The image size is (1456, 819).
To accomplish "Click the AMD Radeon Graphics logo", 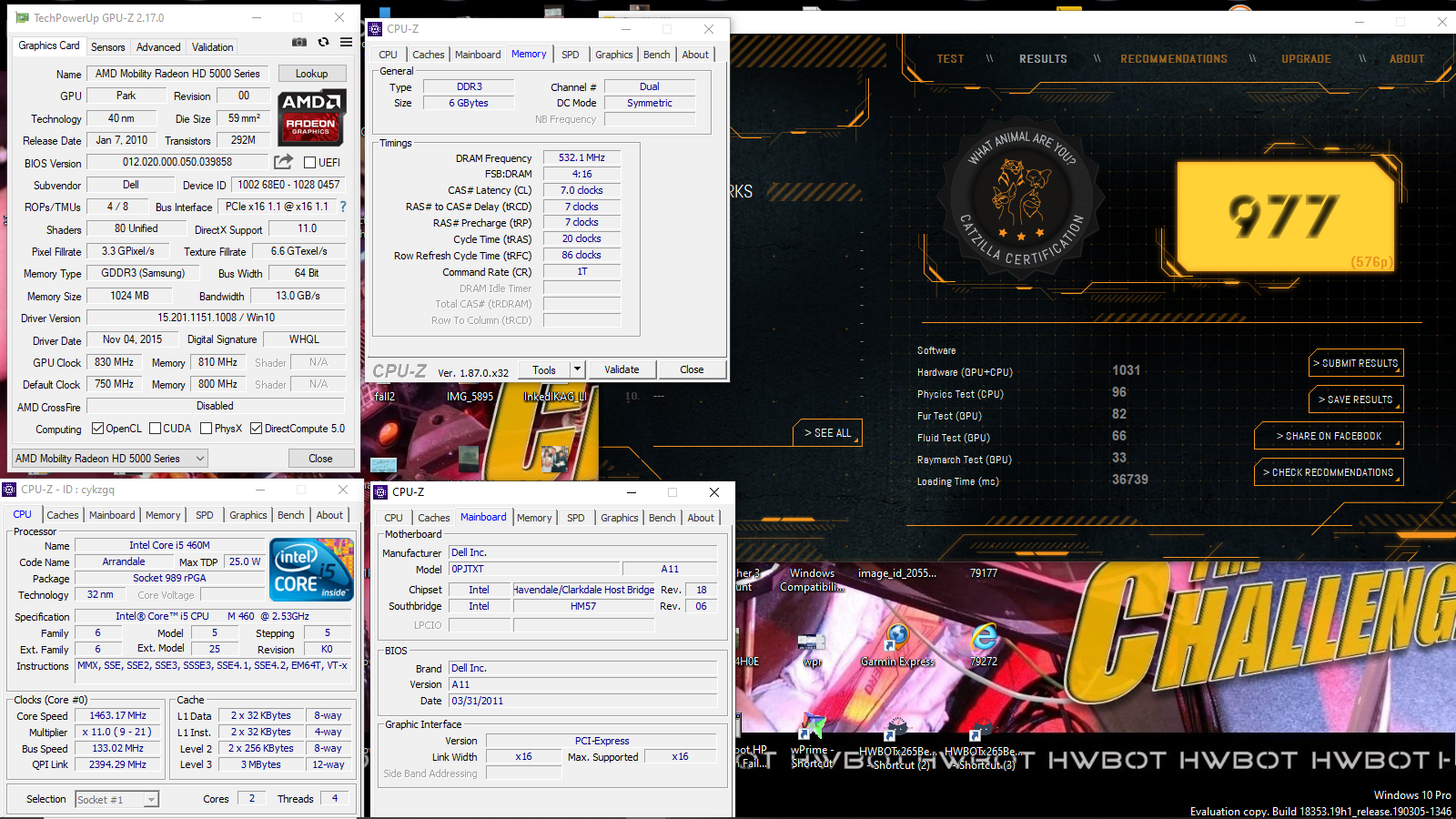I will pos(311,117).
